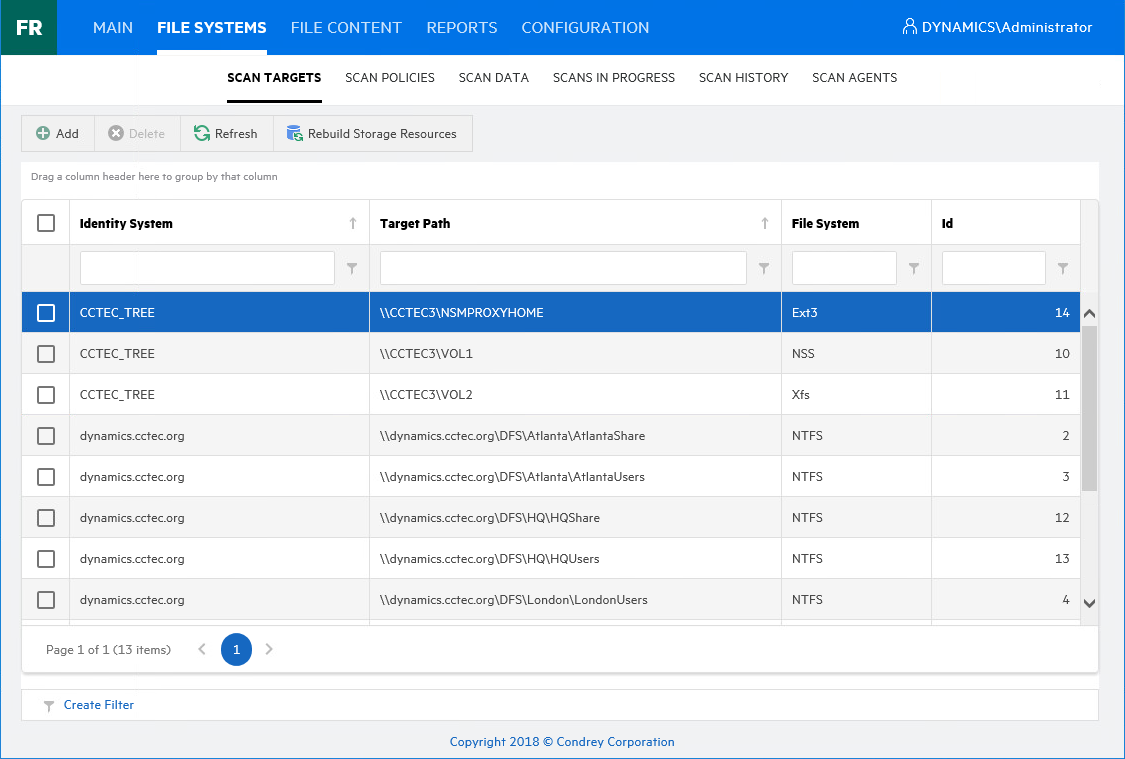This screenshot has height=759, width=1125.
Task: Open the Target Path column filter funnel
Action: point(763,267)
